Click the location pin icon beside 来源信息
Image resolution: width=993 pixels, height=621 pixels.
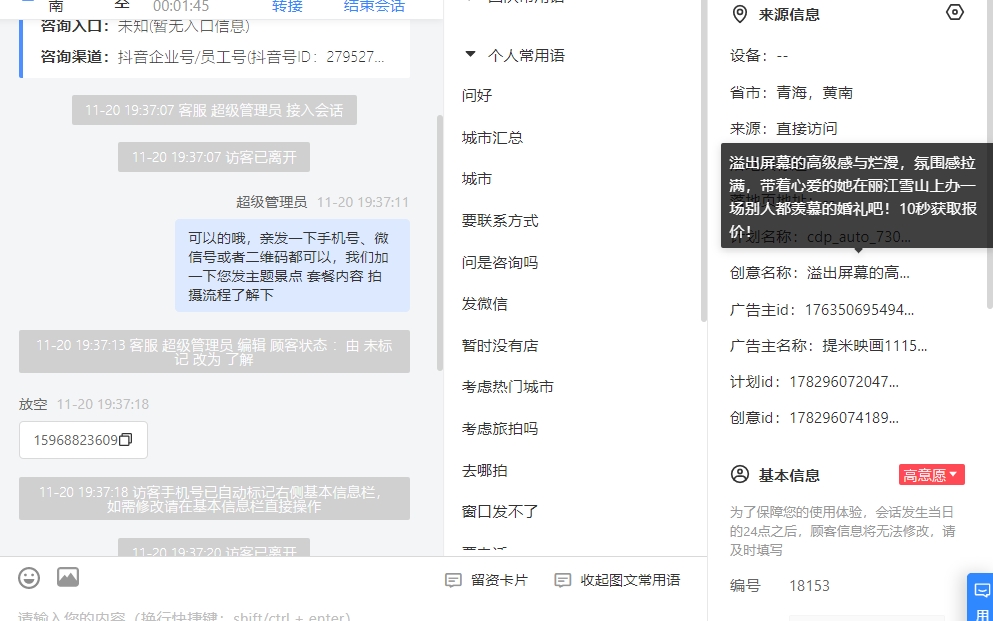739,14
